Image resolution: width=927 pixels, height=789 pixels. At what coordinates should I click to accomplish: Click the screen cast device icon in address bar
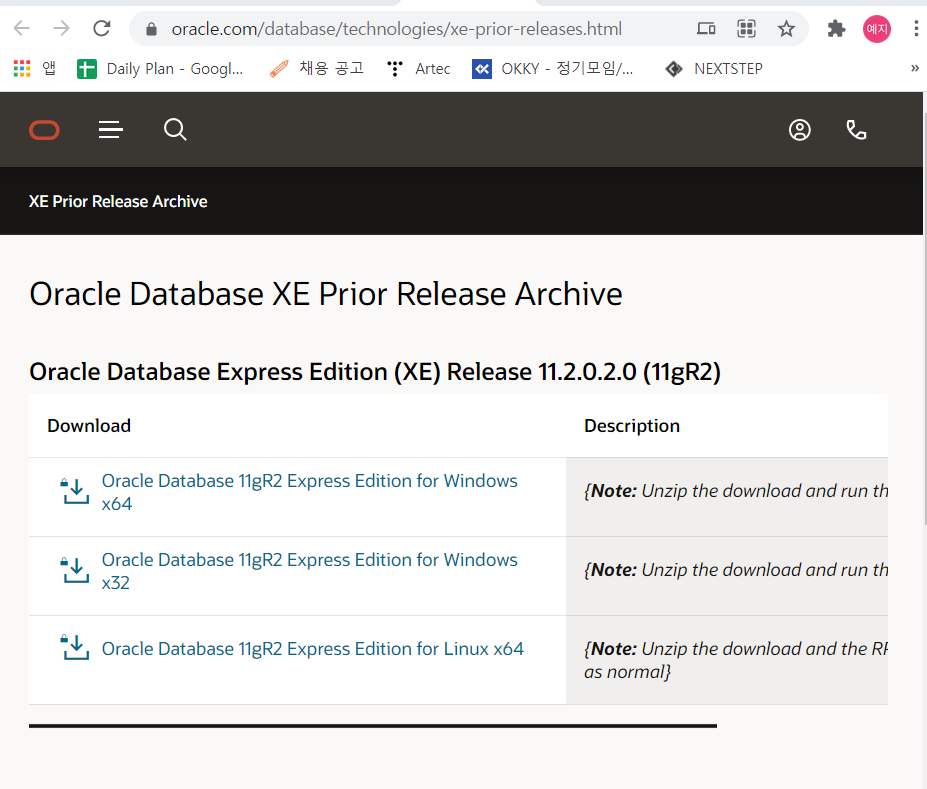[x=706, y=28]
